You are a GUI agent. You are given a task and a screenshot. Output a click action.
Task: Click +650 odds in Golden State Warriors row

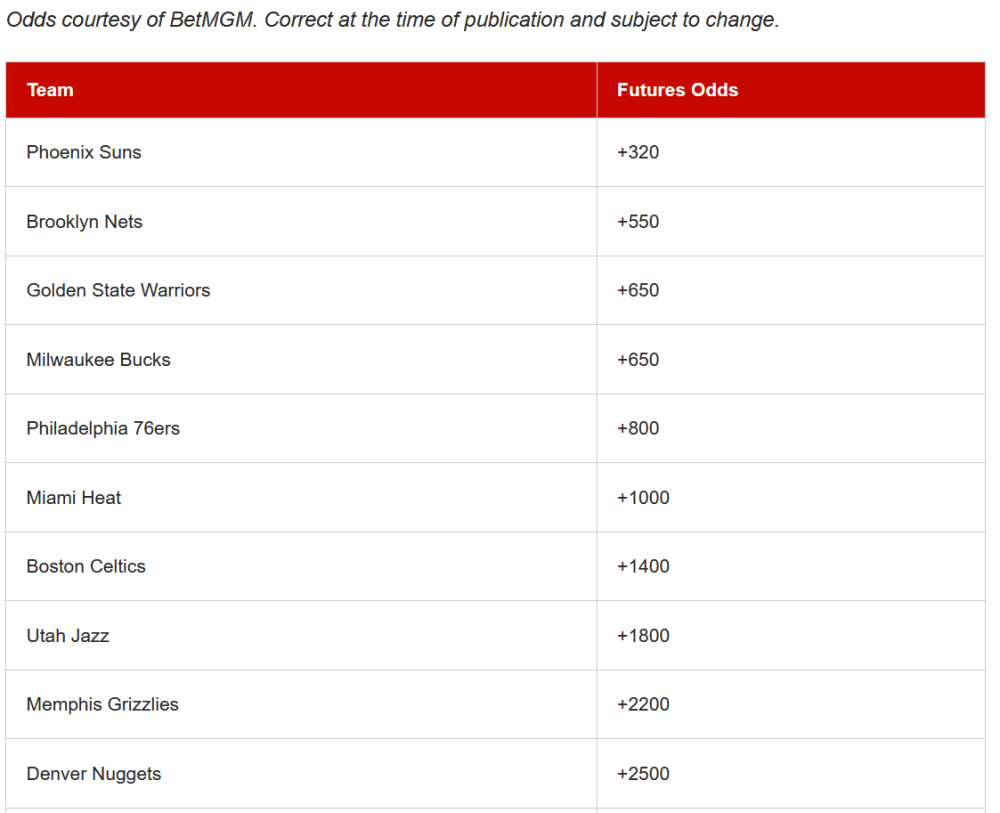pos(638,290)
